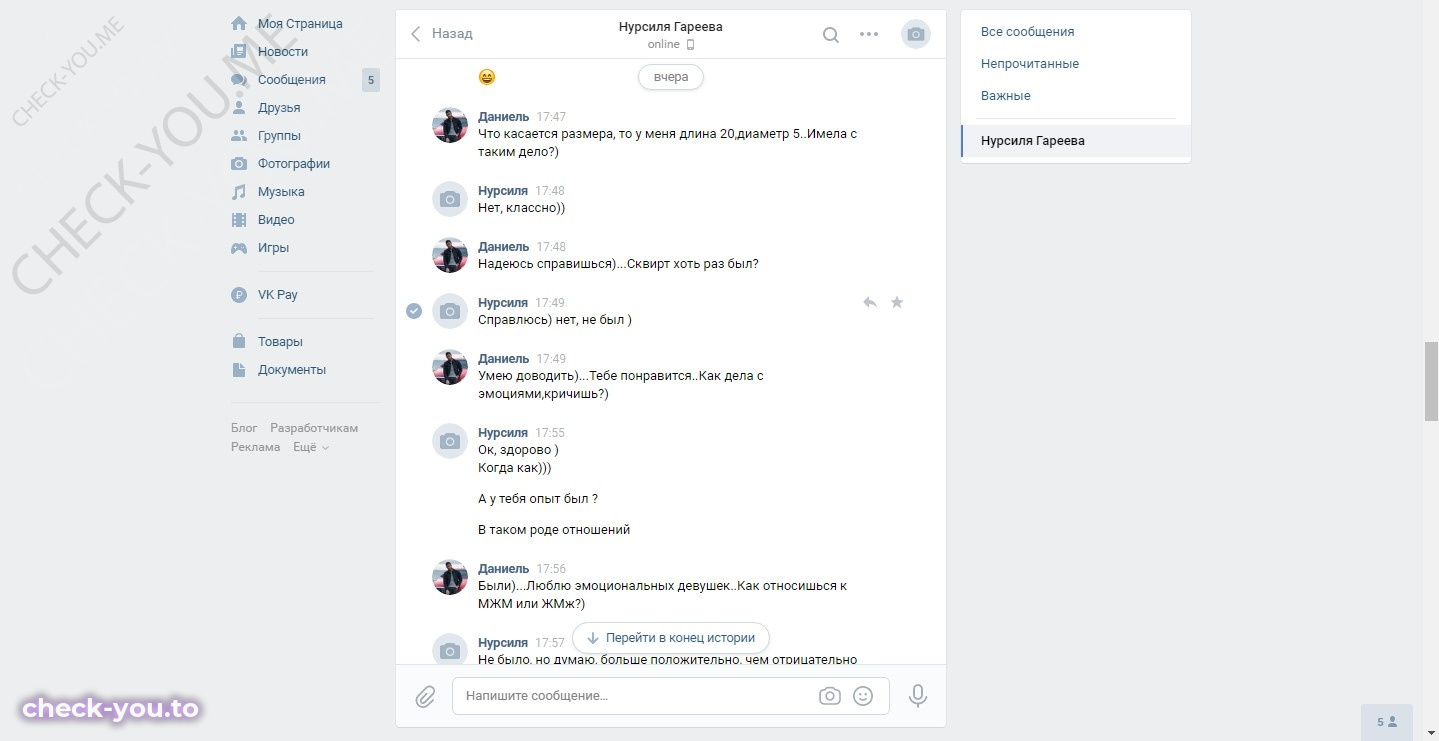Click message 'А у тебя опыт был ?'
The image size is (1439, 741).
point(538,498)
